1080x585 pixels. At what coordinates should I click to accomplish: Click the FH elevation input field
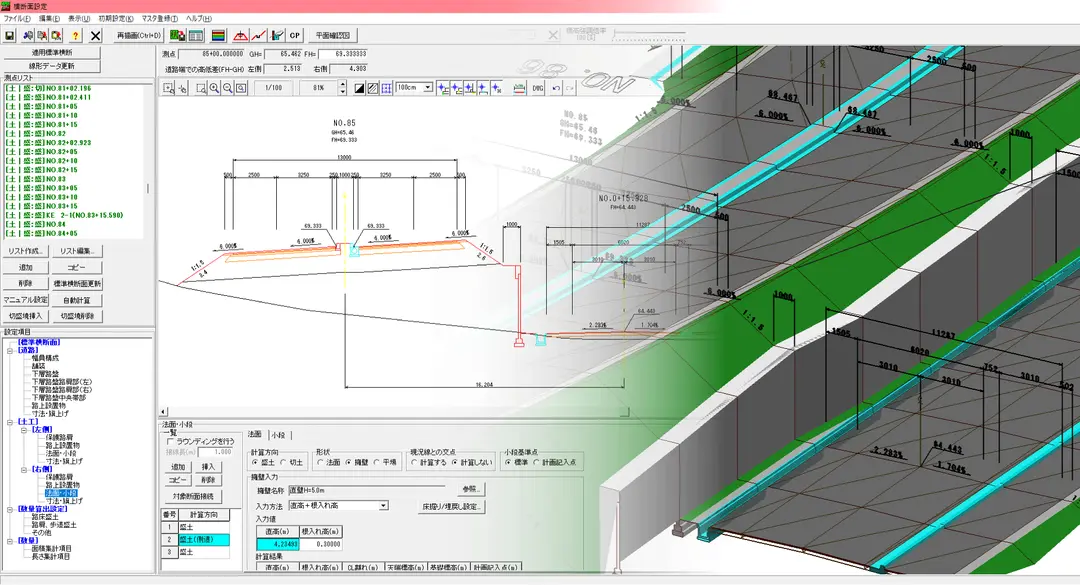coord(344,54)
